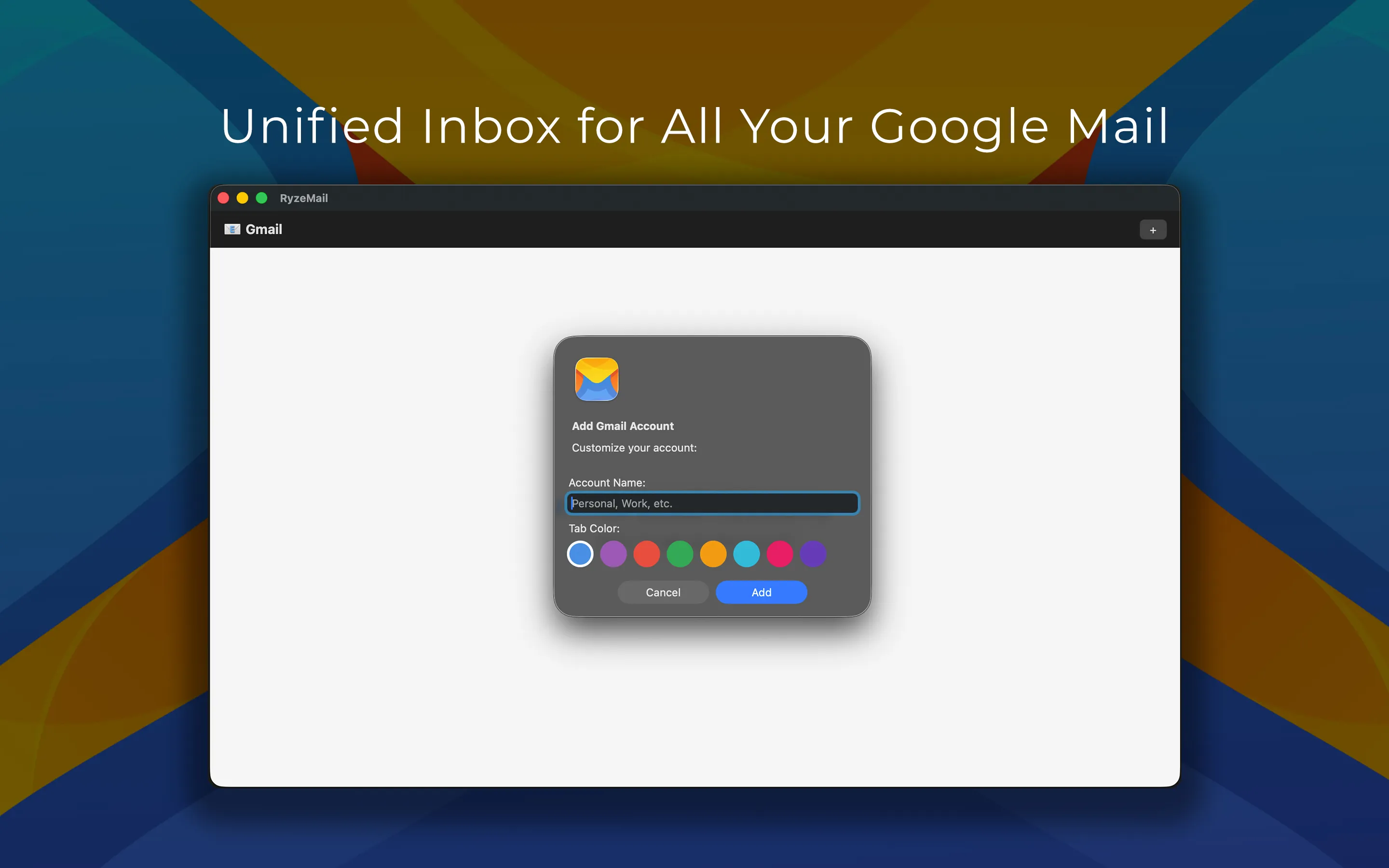The height and width of the screenshot is (868, 1389).
Task: Click the plus icon to add another account tab
Action: click(1153, 229)
